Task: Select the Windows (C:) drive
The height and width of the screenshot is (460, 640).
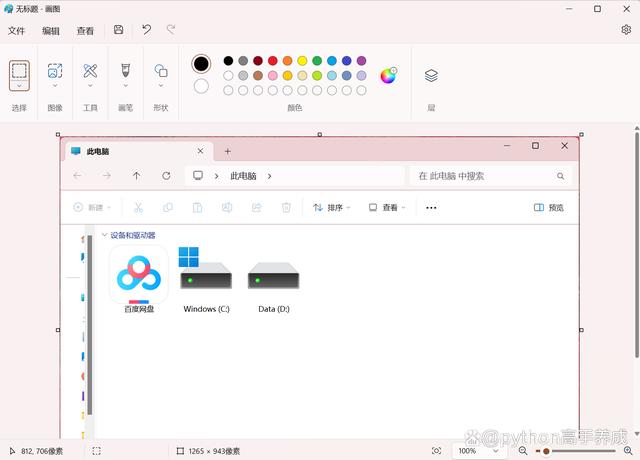Action: 206,280
